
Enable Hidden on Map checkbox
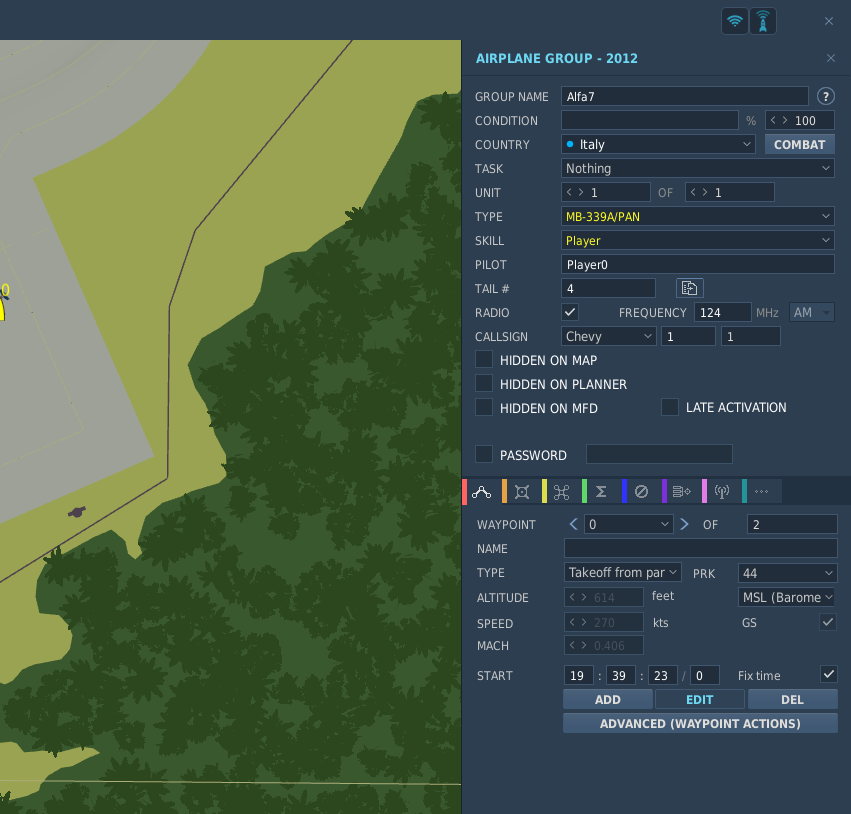pos(484,360)
